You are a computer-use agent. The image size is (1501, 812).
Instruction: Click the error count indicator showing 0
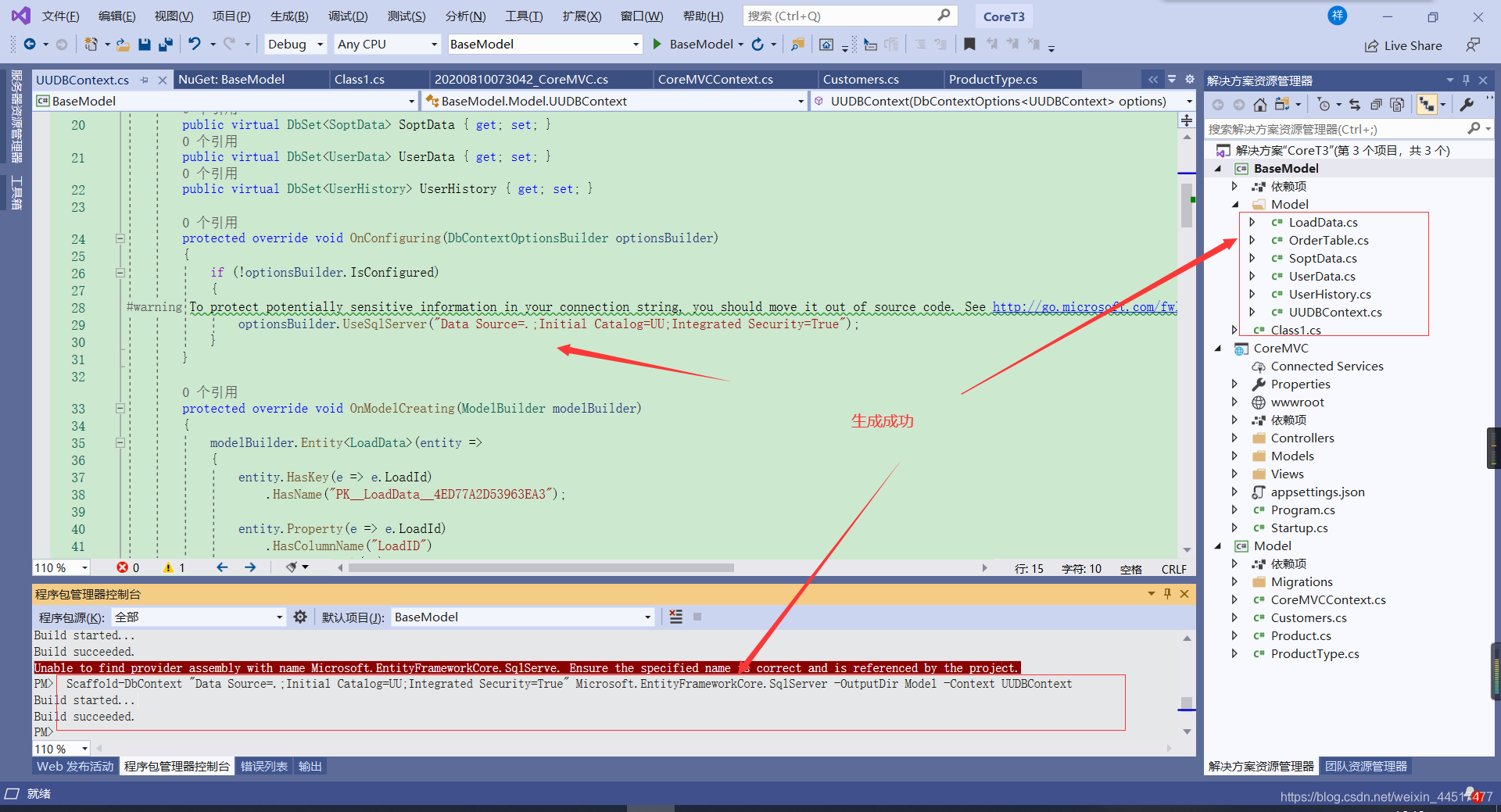point(128,568)
